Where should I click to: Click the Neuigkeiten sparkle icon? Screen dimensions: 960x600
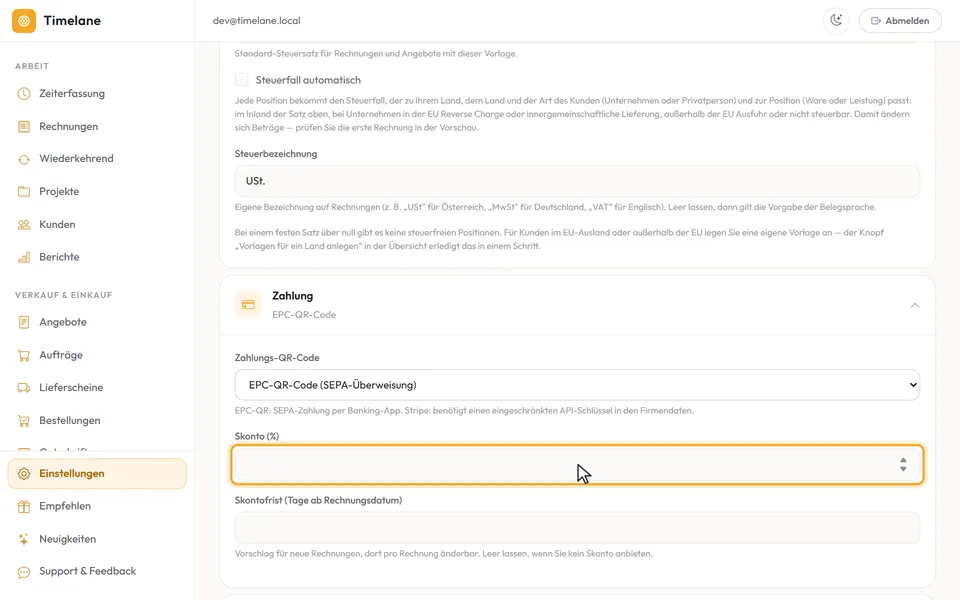point(24,539)
